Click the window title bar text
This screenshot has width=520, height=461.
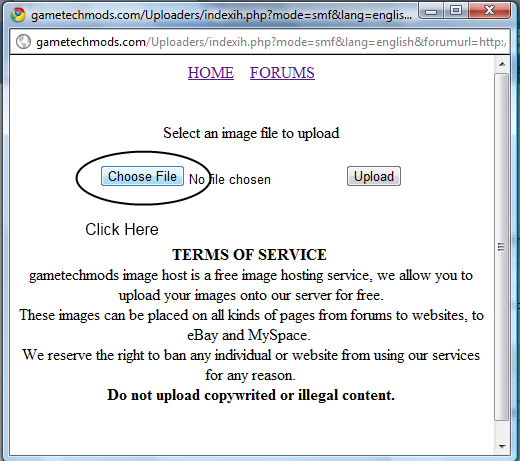(x=221, y=15)
